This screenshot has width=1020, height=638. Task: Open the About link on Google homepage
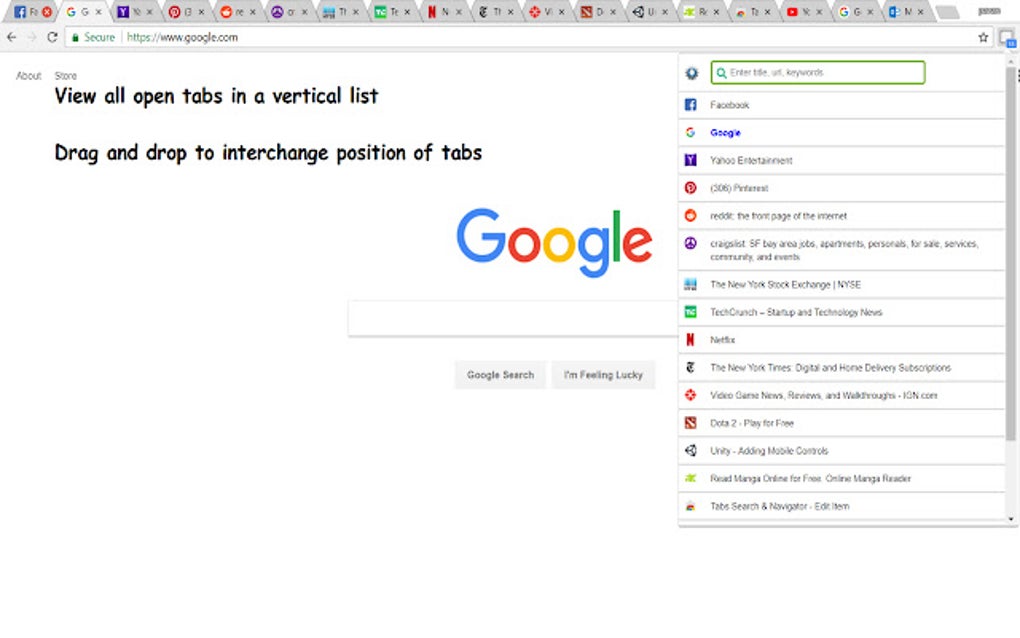click(28, 75)
